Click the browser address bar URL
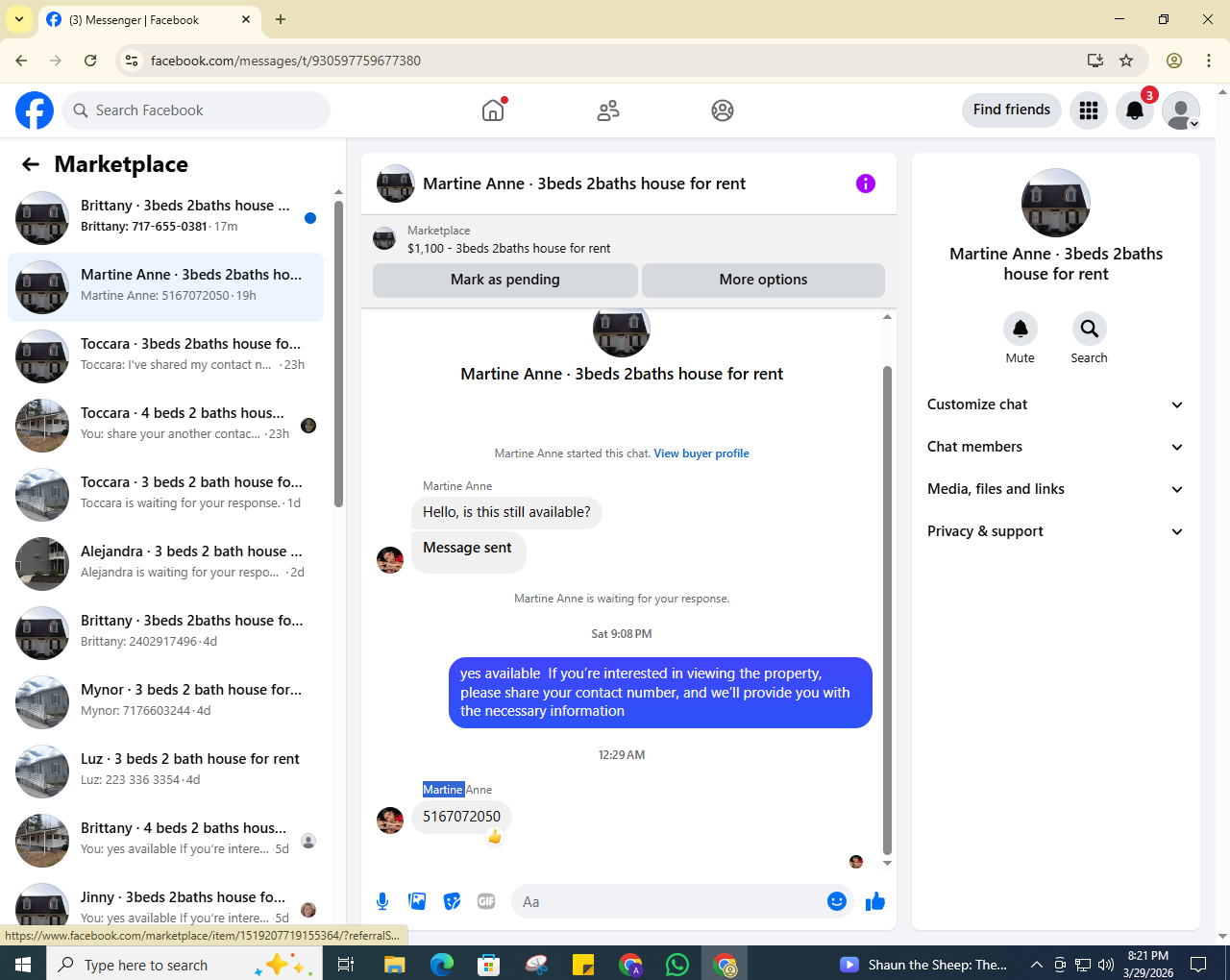Viewport: 1230px width, 980px height. (285, 61)
